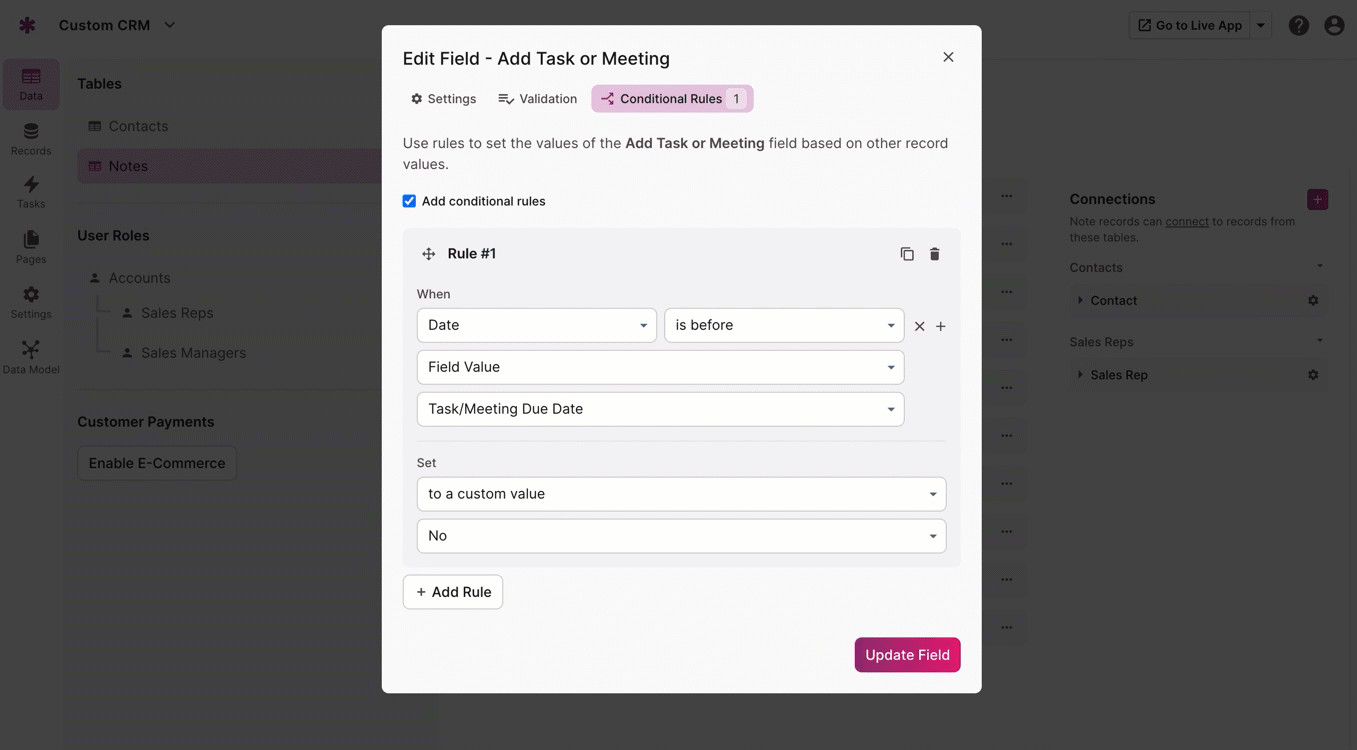Expand the Task/Meeting Due Date dropdown
This screenshot has width=1357, height=750.
pos(660,409)
